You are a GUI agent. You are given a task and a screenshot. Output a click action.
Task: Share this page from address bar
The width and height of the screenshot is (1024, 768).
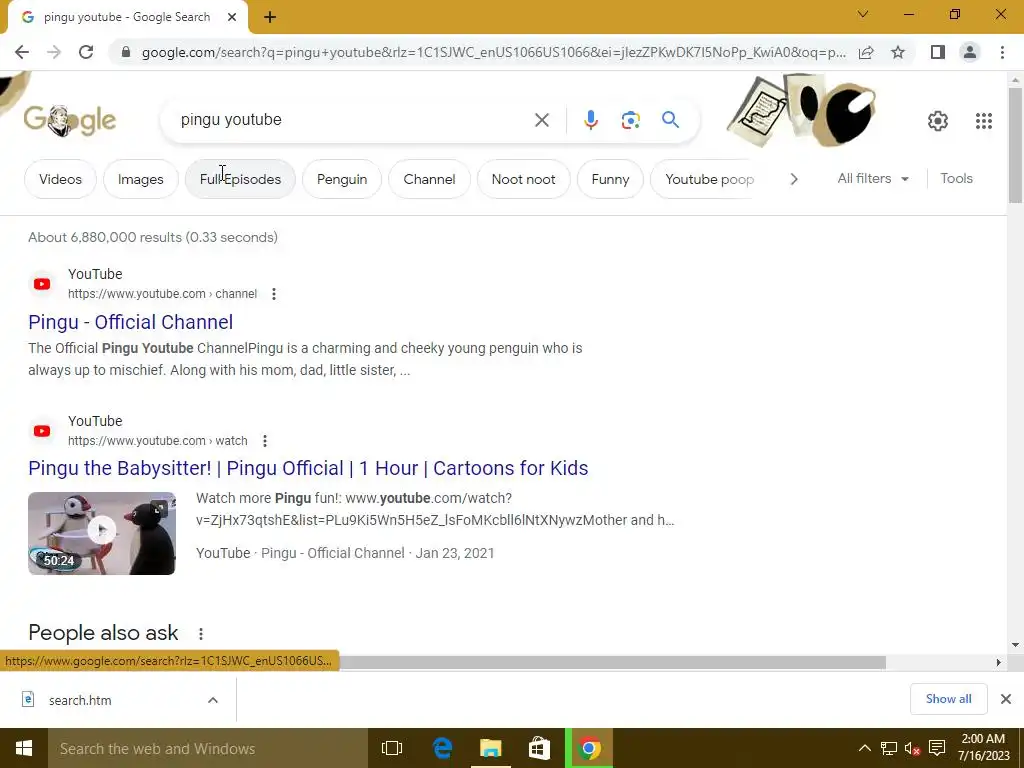(866, 52)
